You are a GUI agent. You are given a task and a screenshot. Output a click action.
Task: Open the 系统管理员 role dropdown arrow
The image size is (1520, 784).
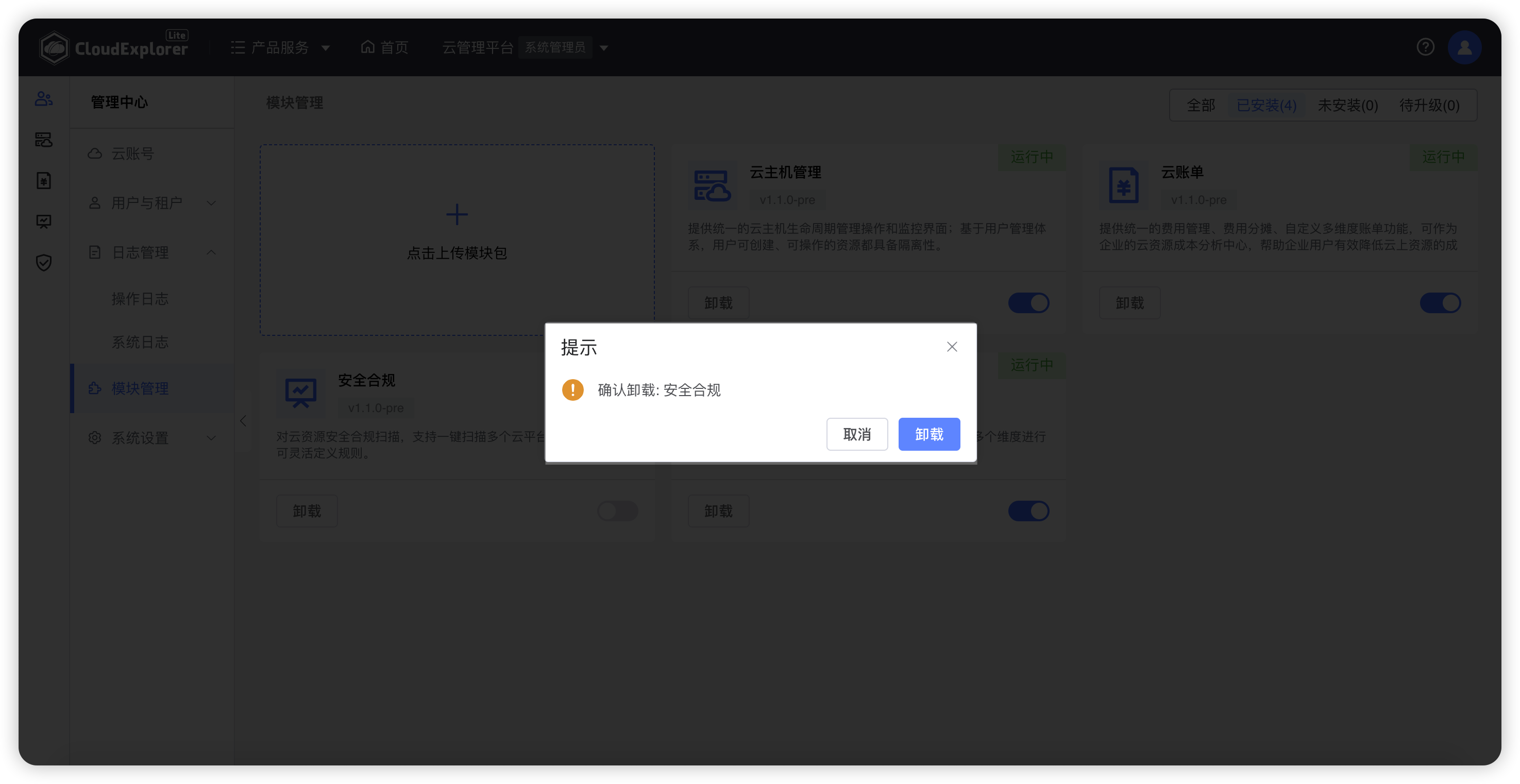[x=604, y=48]
